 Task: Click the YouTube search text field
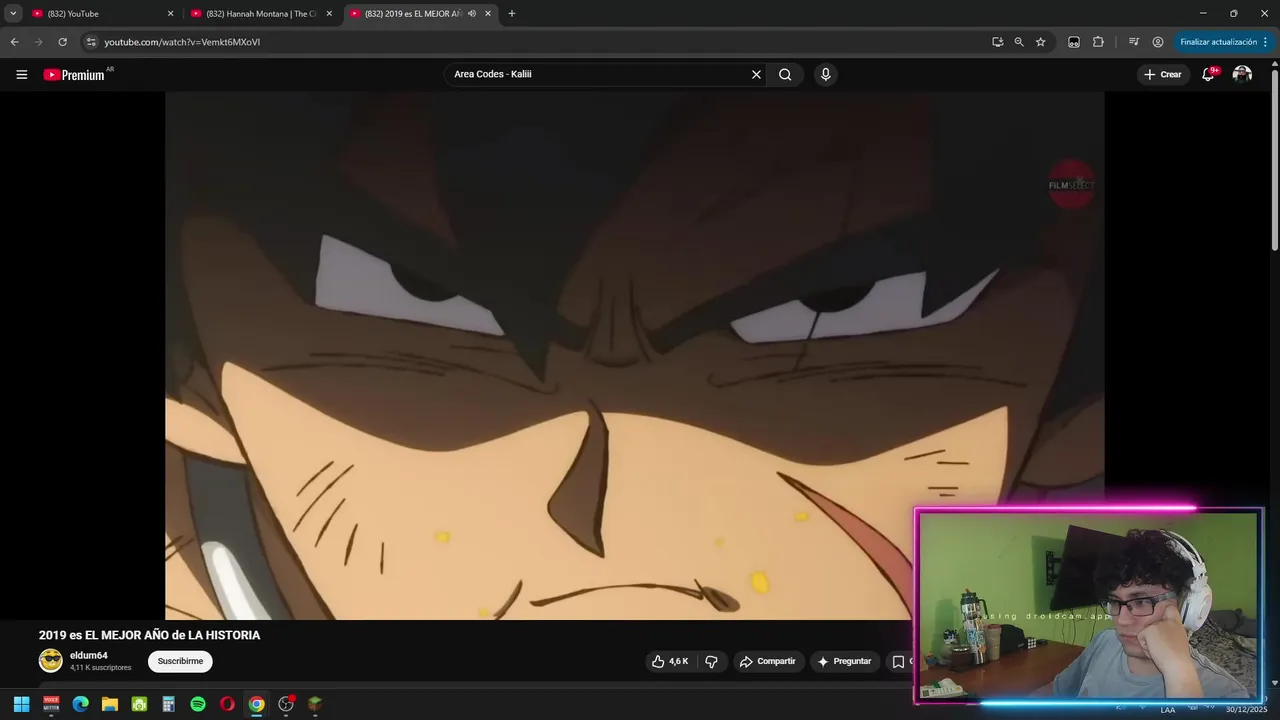[600, 74]
